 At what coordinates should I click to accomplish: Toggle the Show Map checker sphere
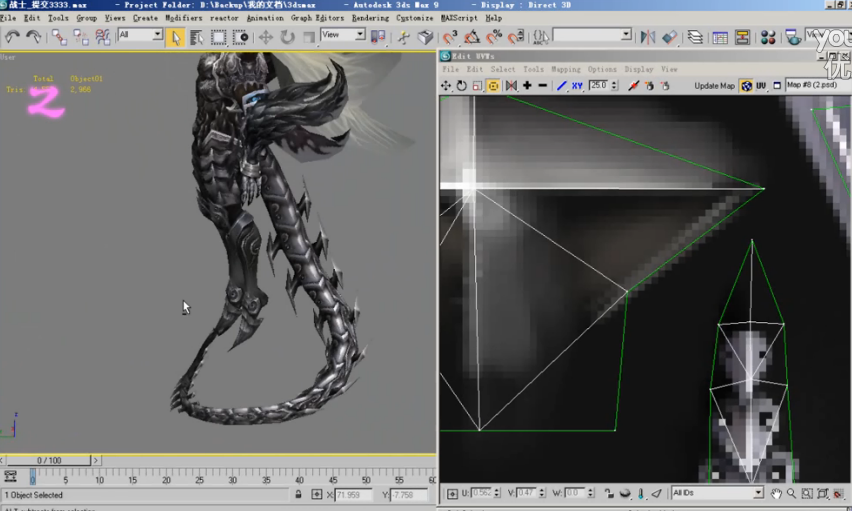point(747,86)
